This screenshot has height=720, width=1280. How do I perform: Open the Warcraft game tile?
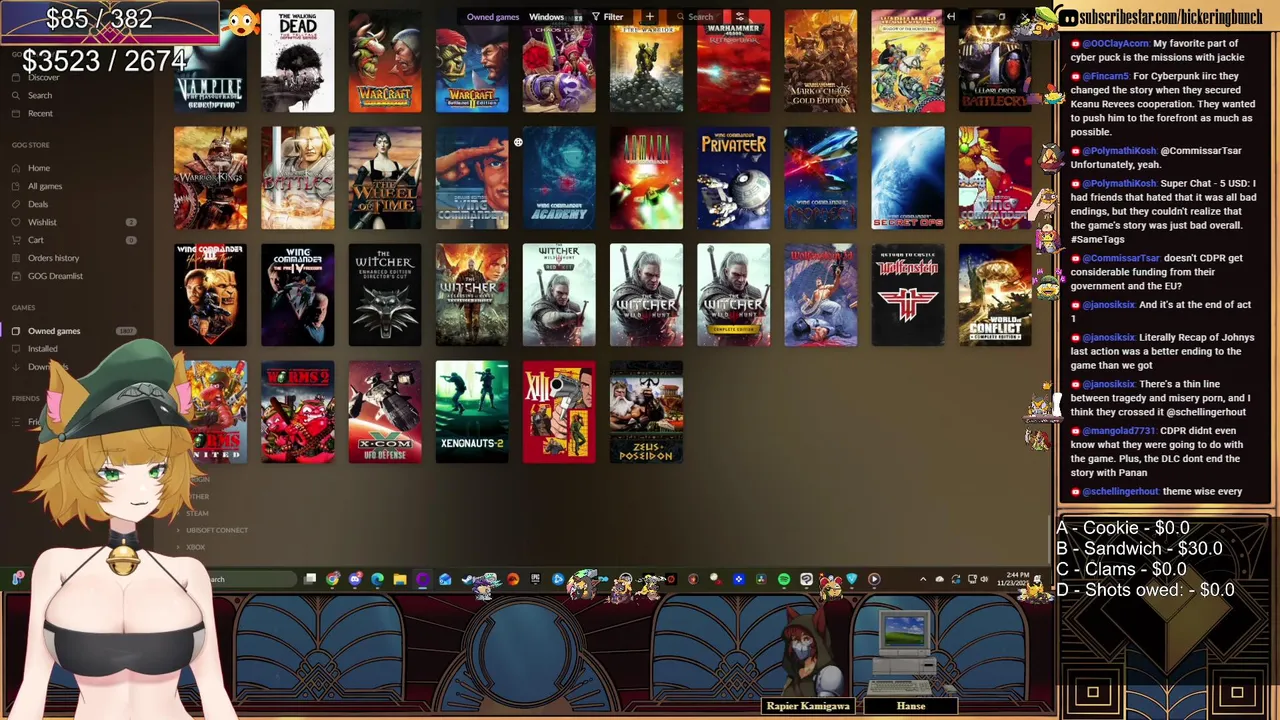(x=385, y=61)
